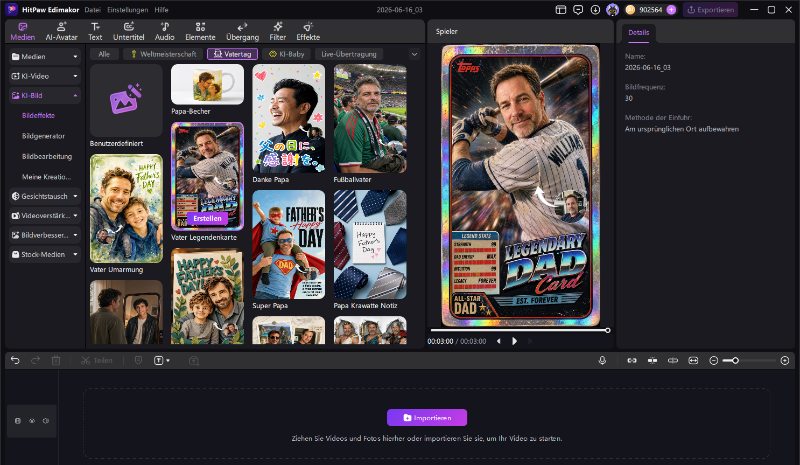This screenshot has width=800, height=465.
Task: Click the fit-timeline-to-window icon
Action: coord(693,360)
